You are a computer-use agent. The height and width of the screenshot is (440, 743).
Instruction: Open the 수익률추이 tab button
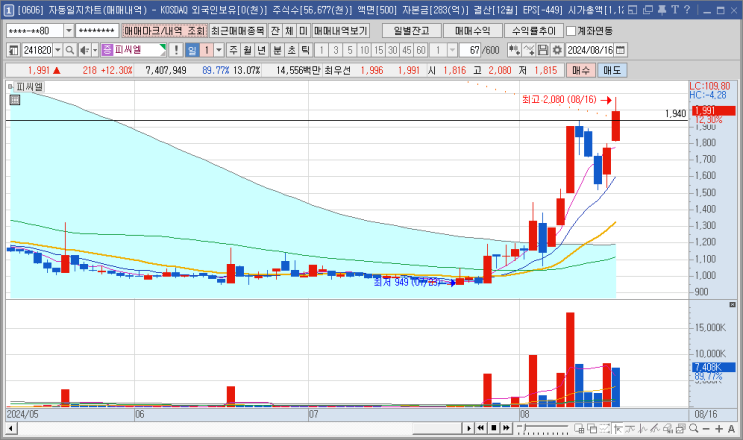click(x=534, y=31)
